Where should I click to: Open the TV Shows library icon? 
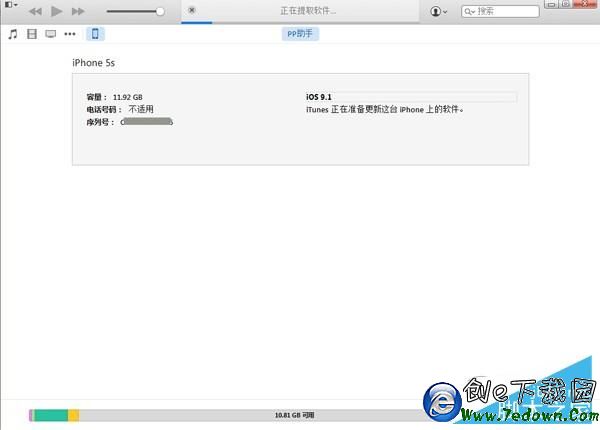point(51,34)
